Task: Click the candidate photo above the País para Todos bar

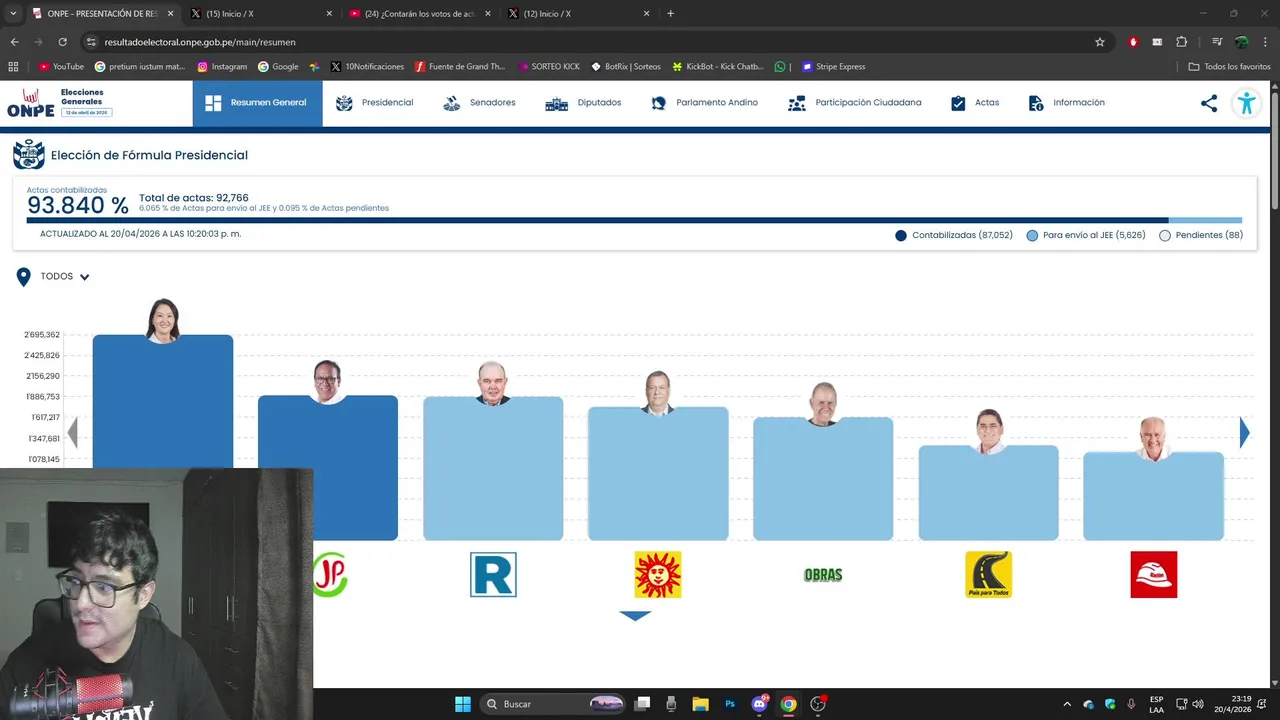Action: tap(989, 431)
